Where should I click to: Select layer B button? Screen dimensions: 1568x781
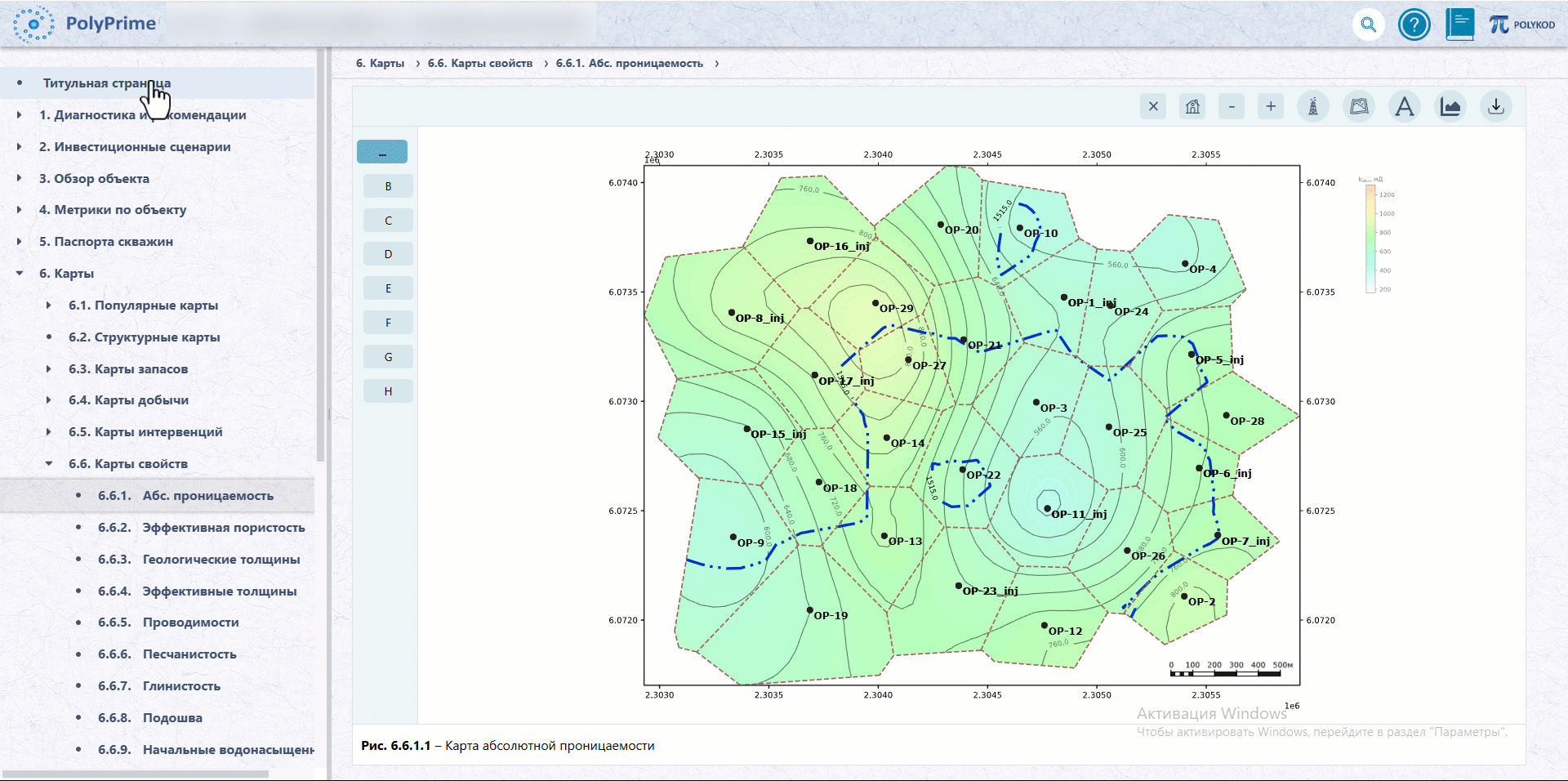[388, 186]
